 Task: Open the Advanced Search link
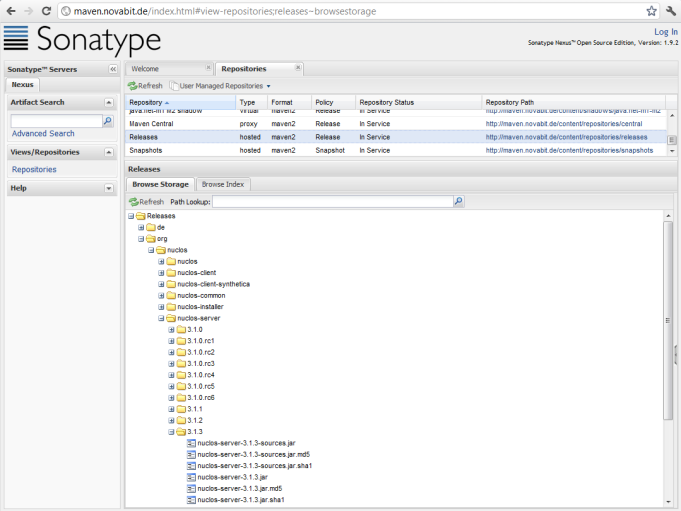point(43,133)
